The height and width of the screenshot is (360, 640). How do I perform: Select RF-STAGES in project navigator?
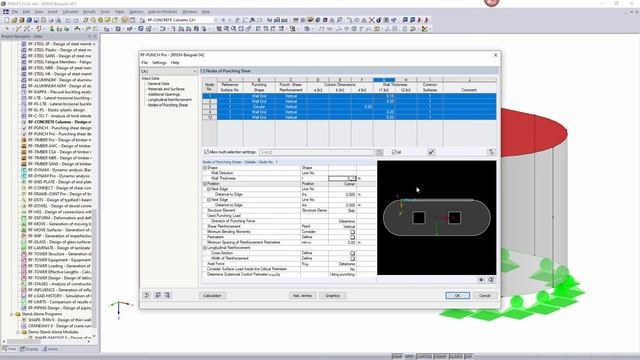click(60, 284)
